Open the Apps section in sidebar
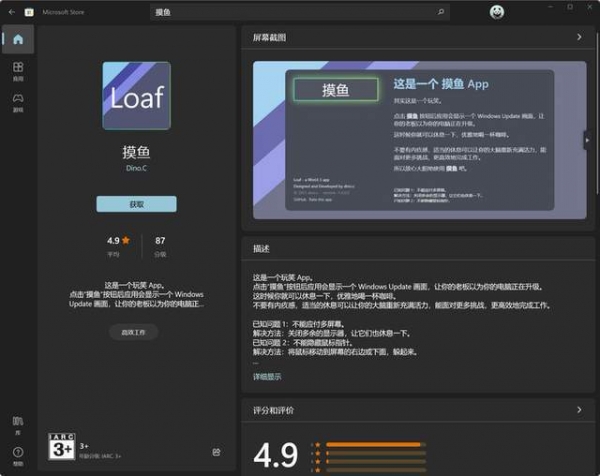 click(18, 71)
